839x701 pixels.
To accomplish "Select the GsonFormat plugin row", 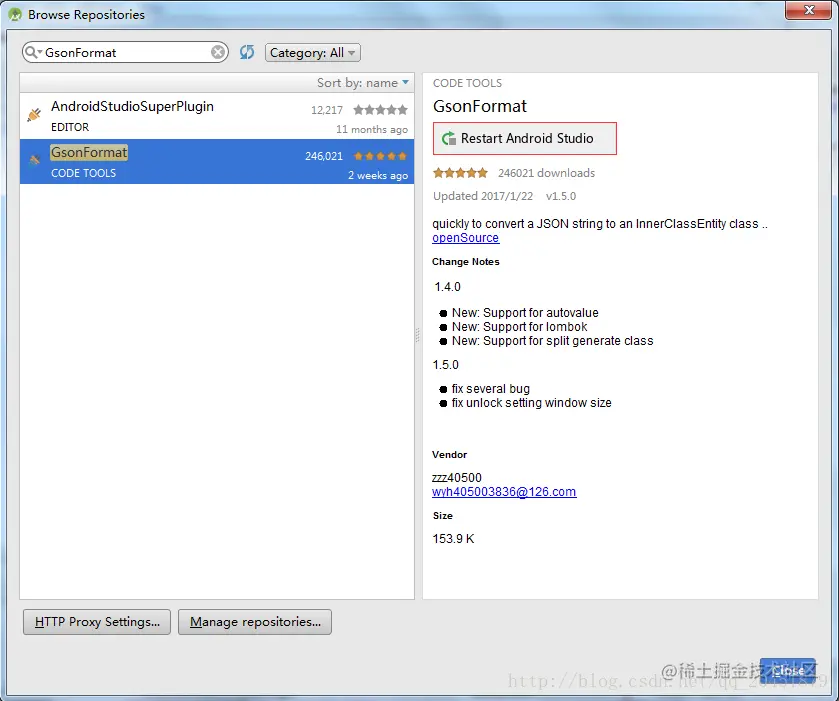I will click(x=217, y=162).
